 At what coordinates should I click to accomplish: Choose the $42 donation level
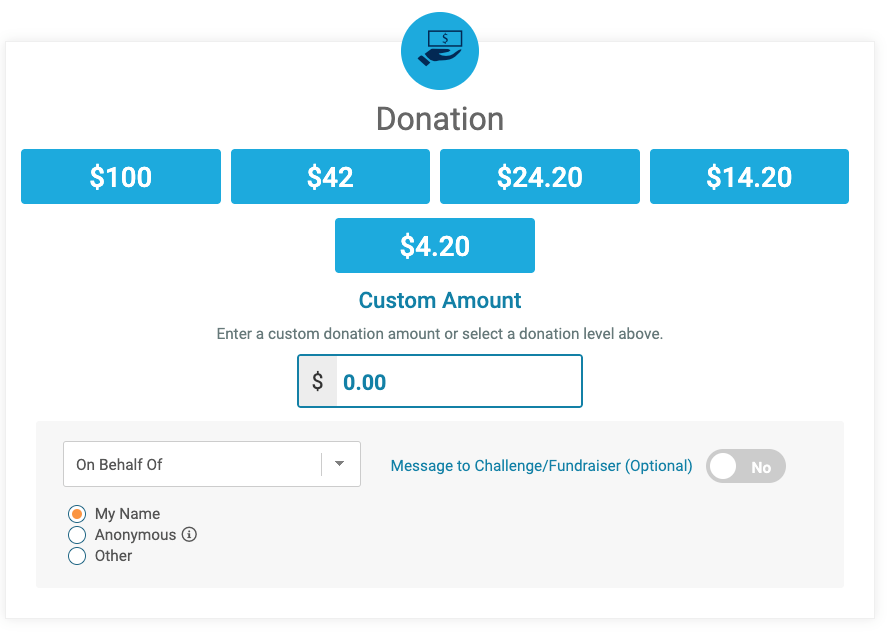point(330,177)
